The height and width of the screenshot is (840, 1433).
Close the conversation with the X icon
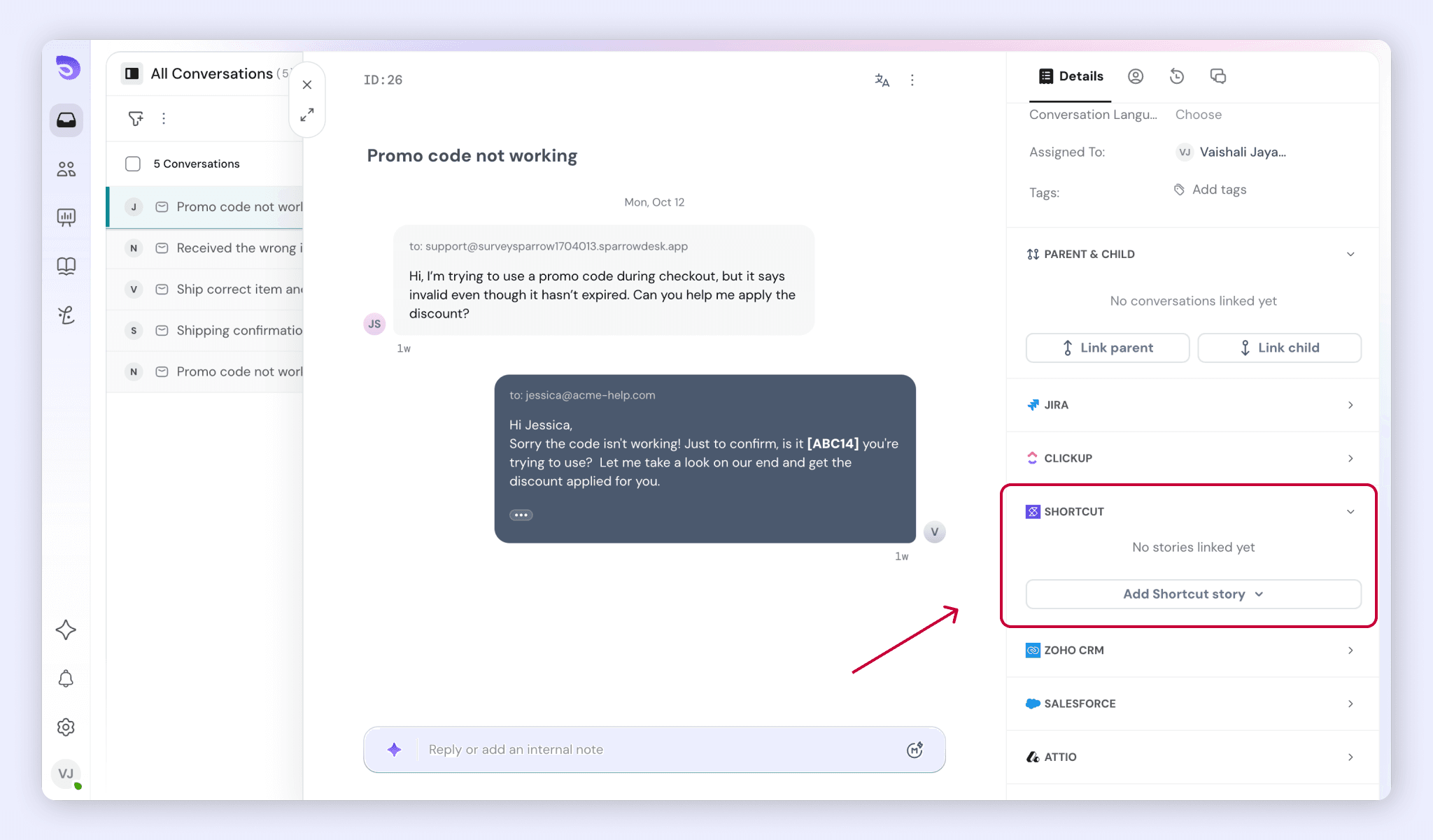tap(307, 85)
